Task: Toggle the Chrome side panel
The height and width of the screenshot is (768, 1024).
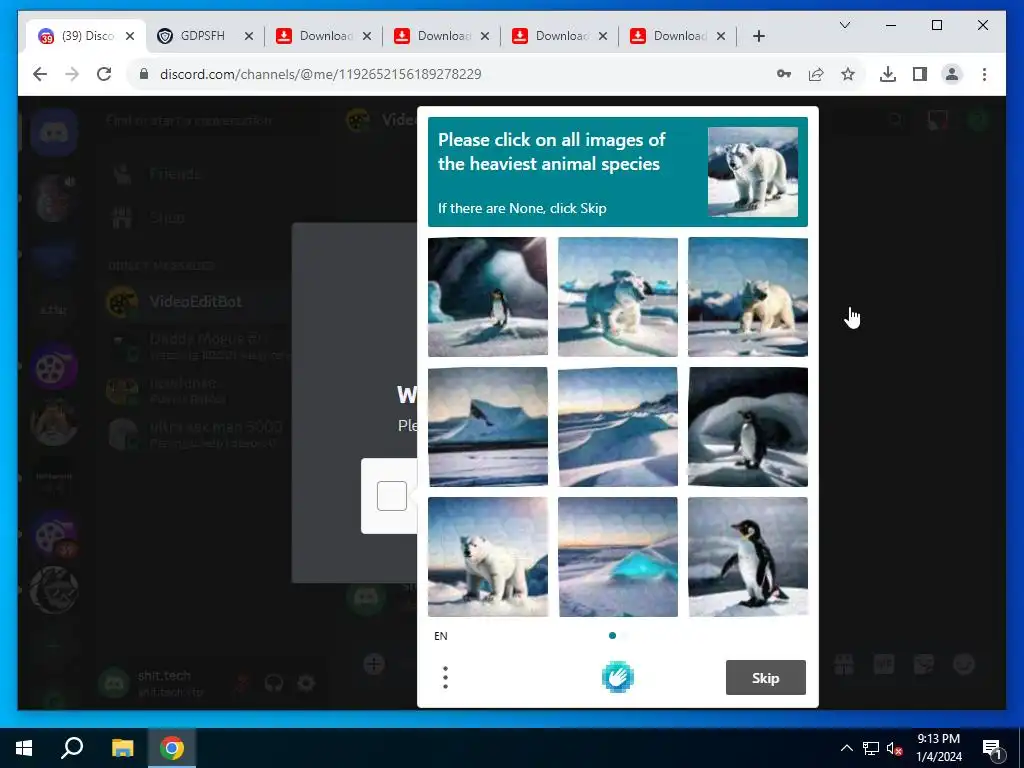Action: (920, 74)
